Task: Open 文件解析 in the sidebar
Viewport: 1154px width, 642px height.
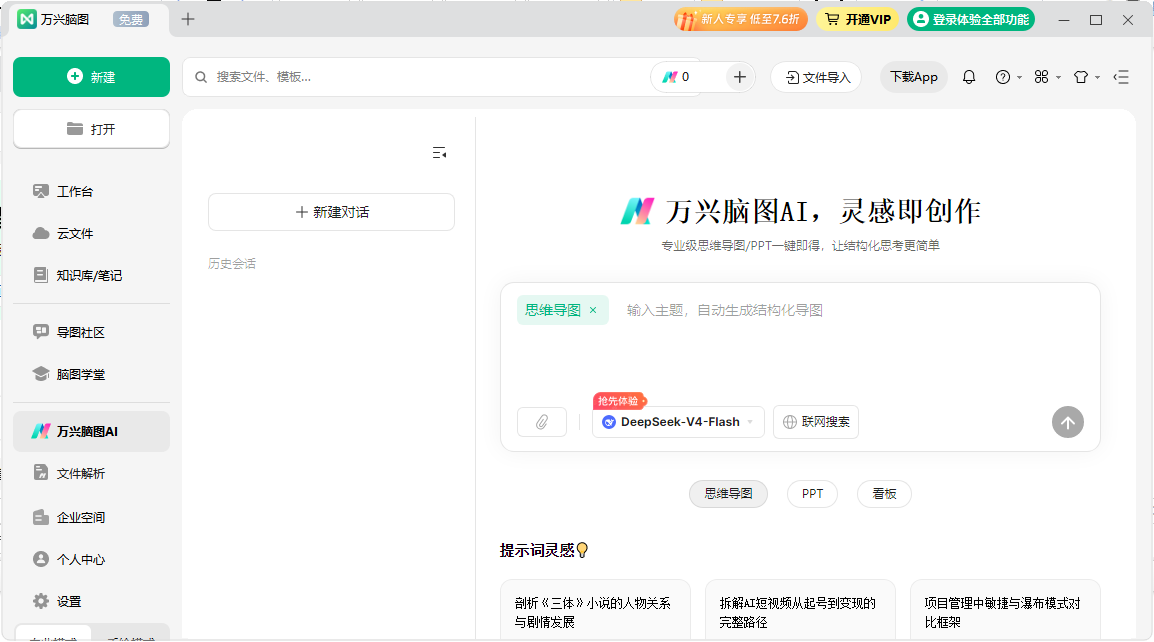Action: [91, 473]
